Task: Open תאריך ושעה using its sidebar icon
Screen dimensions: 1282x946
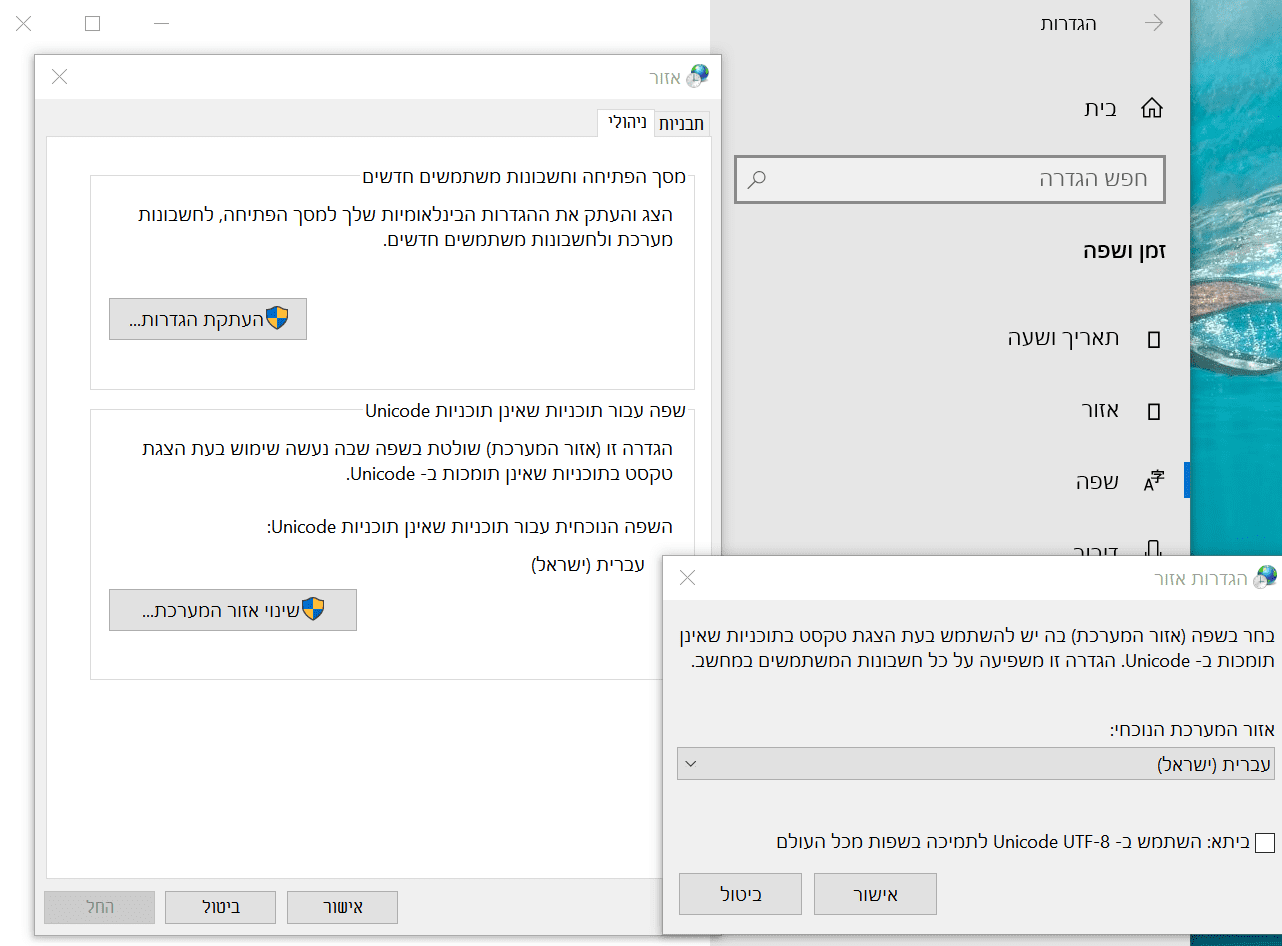Action: [1153, 338]
